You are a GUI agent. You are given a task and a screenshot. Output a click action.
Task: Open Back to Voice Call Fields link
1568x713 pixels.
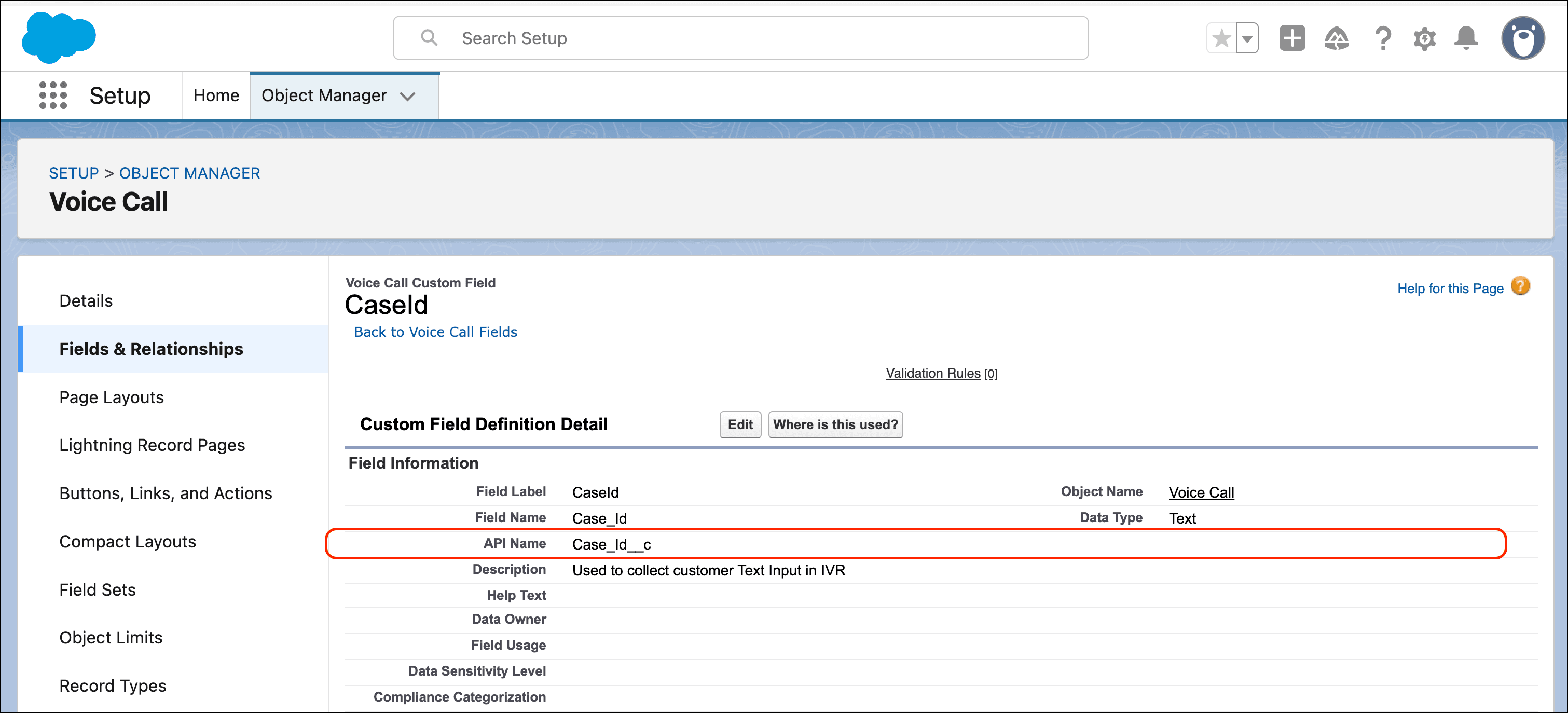coord(435,332)
